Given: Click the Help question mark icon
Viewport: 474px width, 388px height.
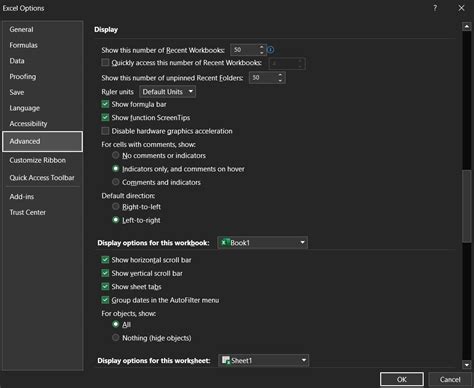Looking at the screenshot, I should click(435, 8).
